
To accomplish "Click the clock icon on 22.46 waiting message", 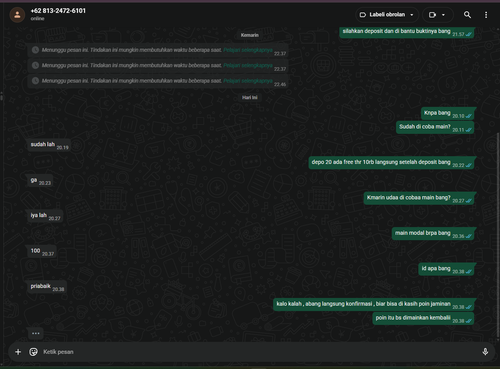I will (x=35, y=81).
